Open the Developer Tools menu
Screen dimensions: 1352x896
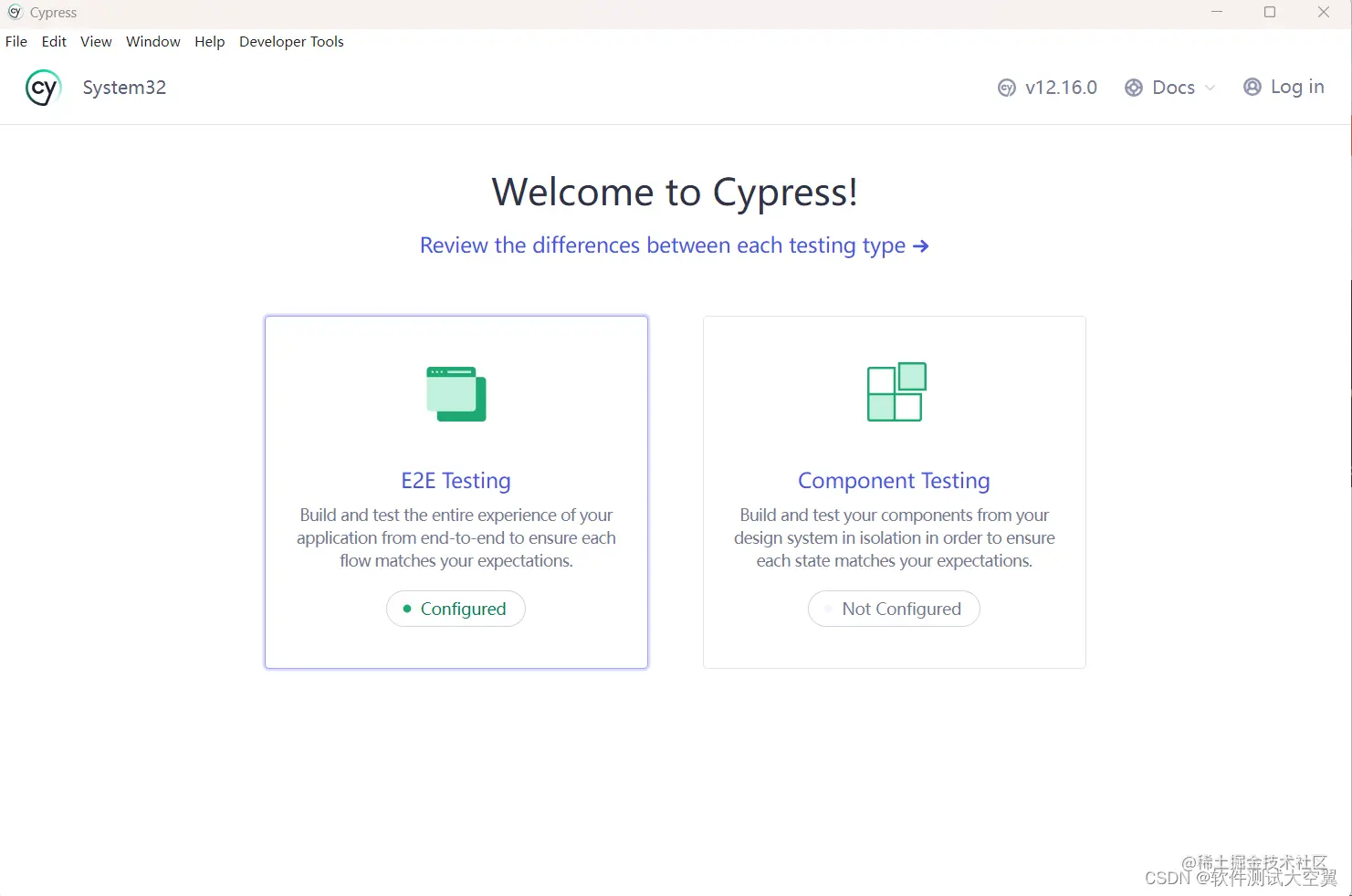coord(291,41)
